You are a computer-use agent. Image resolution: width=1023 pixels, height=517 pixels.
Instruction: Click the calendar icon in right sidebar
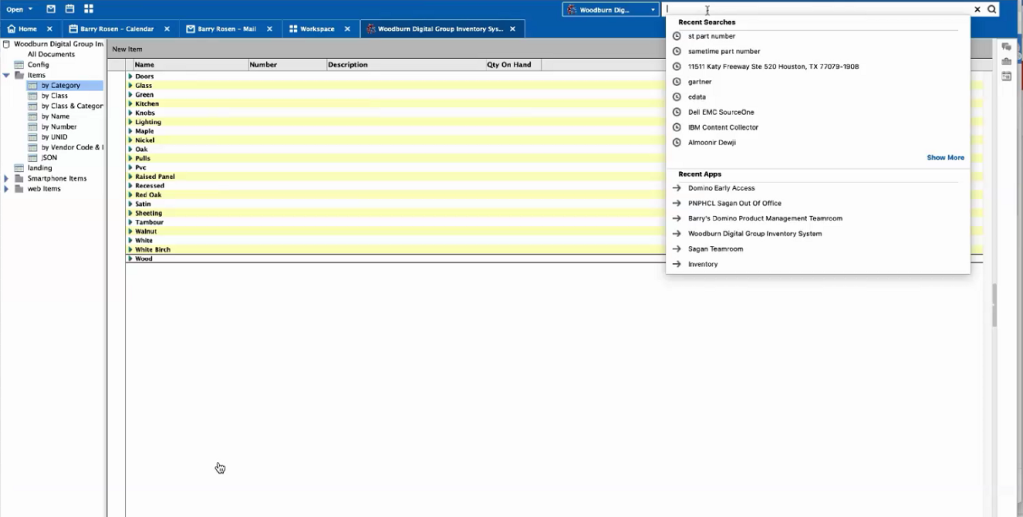click(x=1006, y=76)
